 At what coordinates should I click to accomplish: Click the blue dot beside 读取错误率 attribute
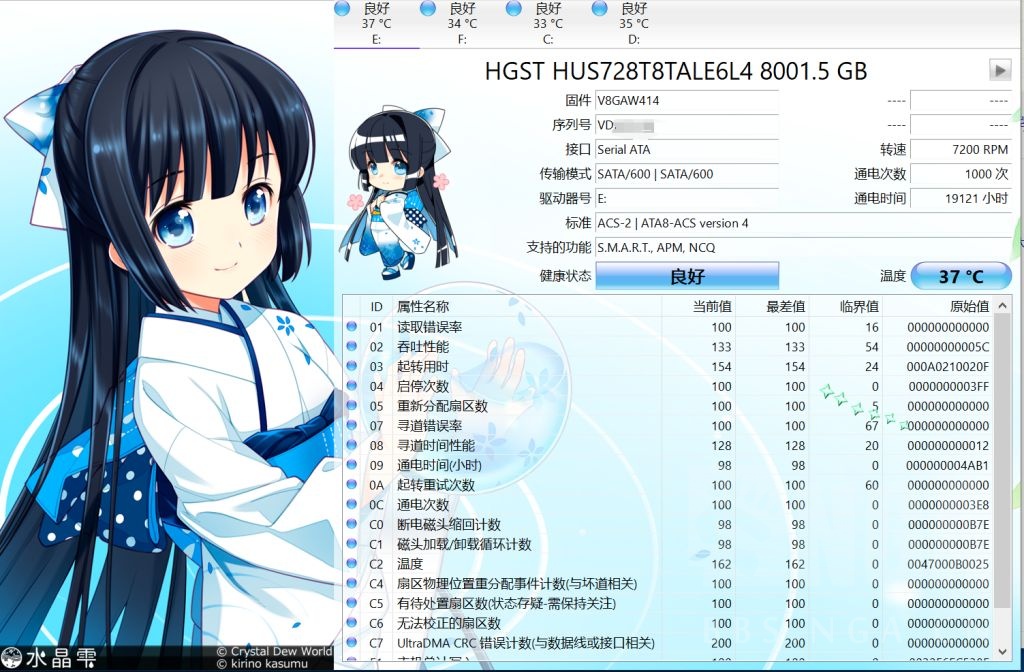coord(351,327)
